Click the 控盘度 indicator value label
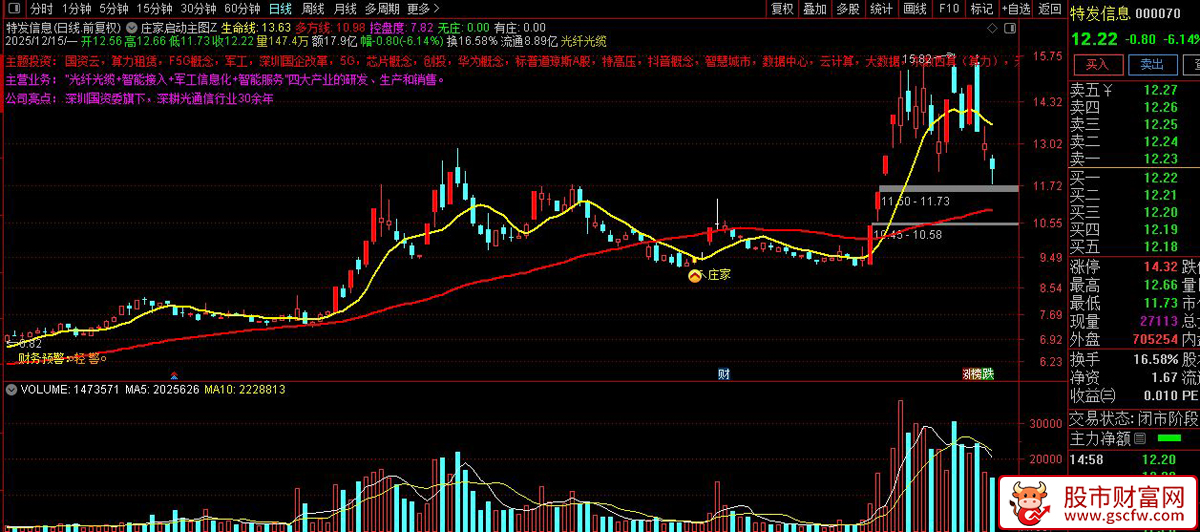The height and width of the screenshot is (532, 1200). [401, 27]
